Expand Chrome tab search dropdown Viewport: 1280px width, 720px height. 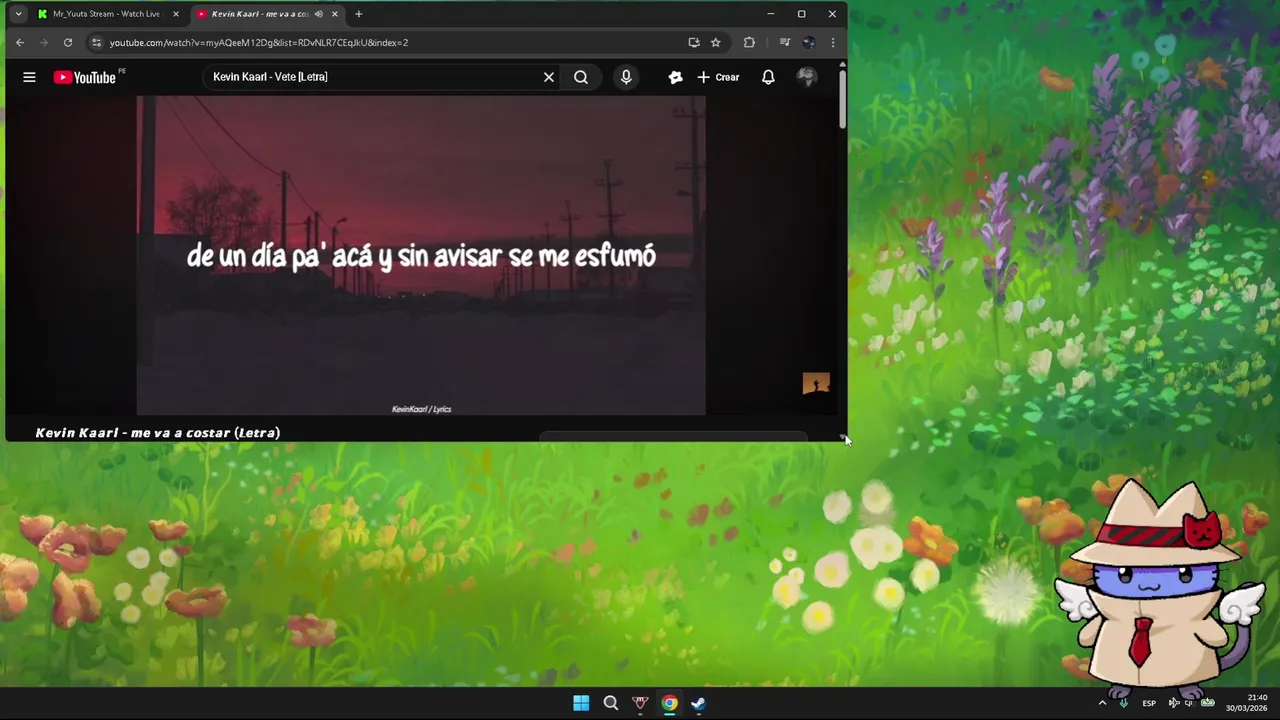[x=18, y=14]
